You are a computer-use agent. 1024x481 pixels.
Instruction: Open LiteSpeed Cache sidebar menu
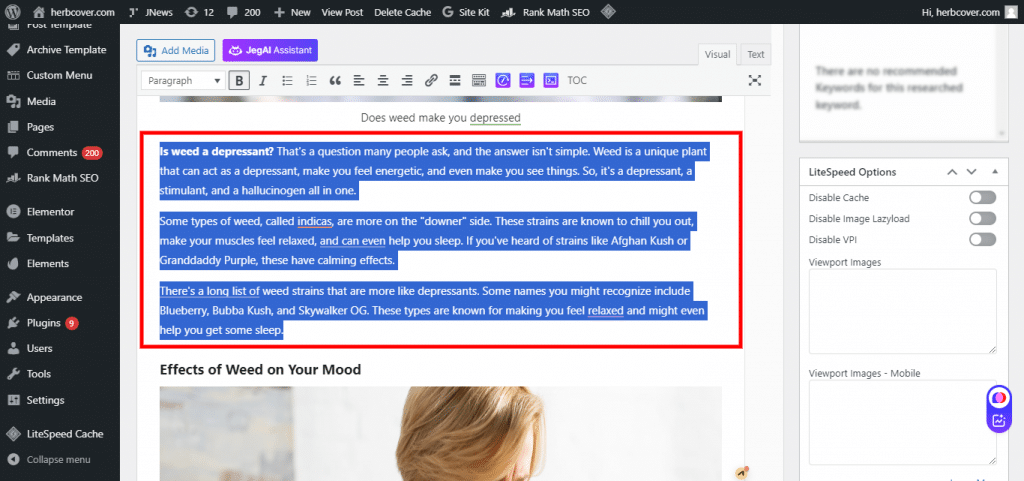pos(60,433)
